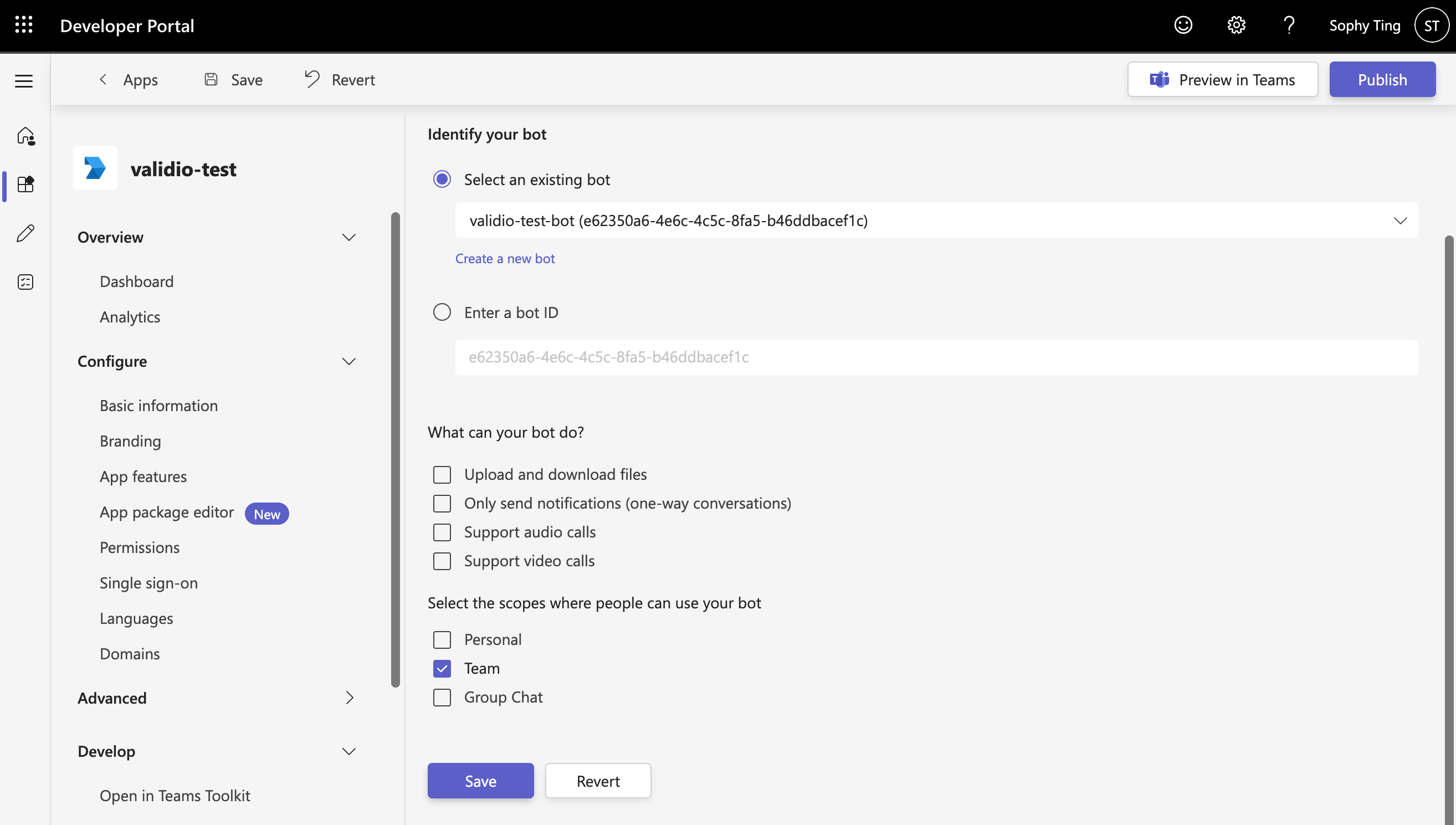
Task: Open the settings gear icon
Action: [x=1236, y=25]
